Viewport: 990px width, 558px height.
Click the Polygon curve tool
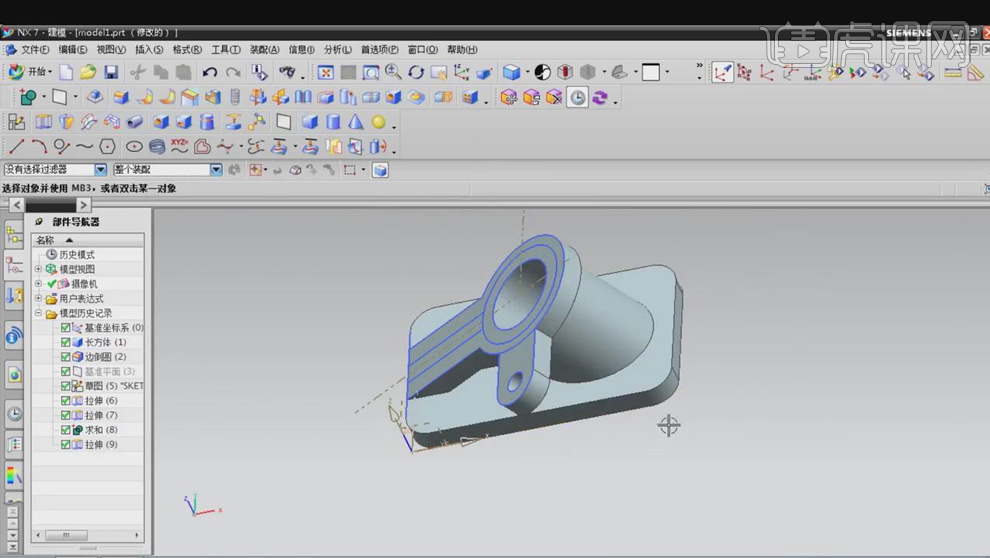pyautogui.click(x=107, y=146)
